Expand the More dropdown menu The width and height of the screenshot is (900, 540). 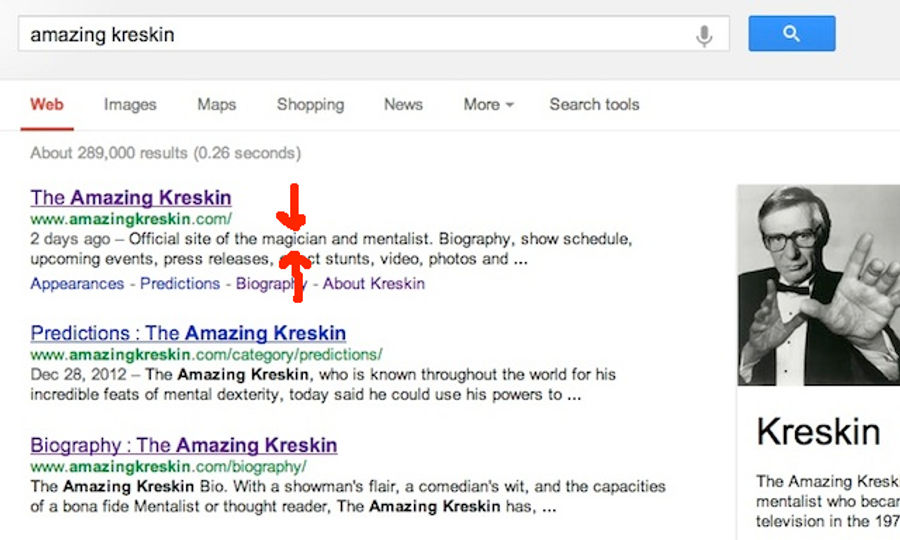pyautogui.click(x=488, y=104)
